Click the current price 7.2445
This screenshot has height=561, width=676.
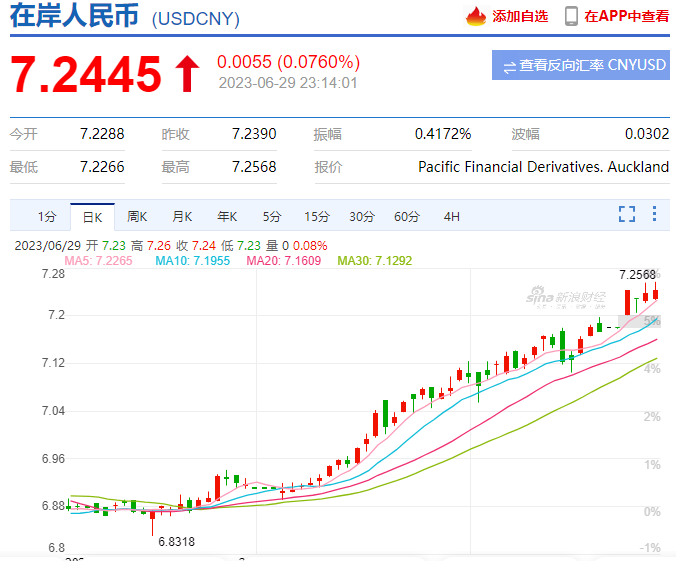(86, 74)
